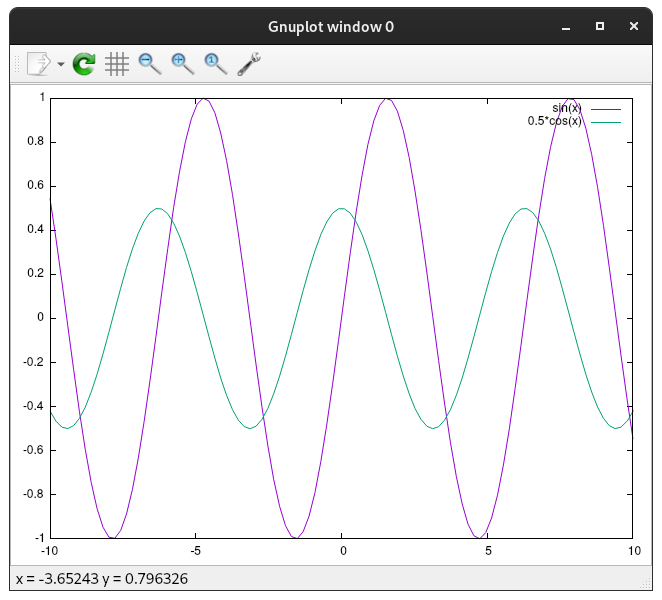Click the zoom out magnifier icon
This screenshot has height=600, width=662.
tap(150, 64)
